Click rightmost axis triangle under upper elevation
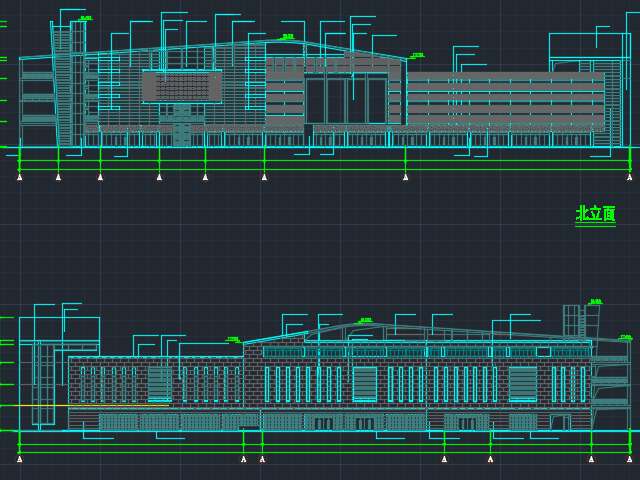This screenshot has width=640, height=480. tap(629, 177)
